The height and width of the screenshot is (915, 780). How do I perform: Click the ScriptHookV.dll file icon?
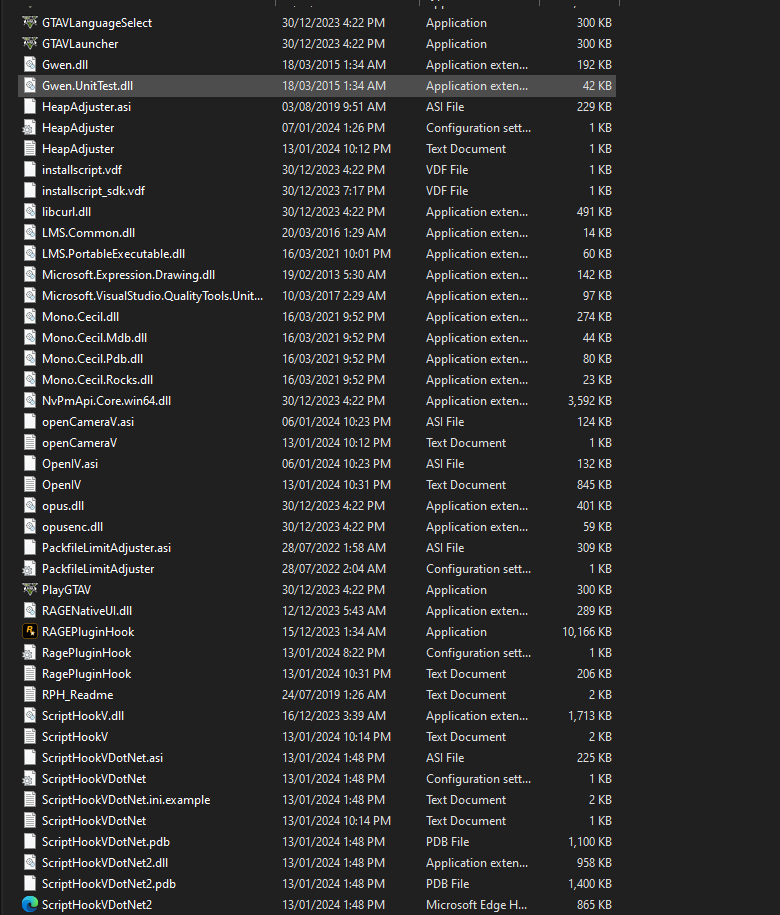point(30,716)
